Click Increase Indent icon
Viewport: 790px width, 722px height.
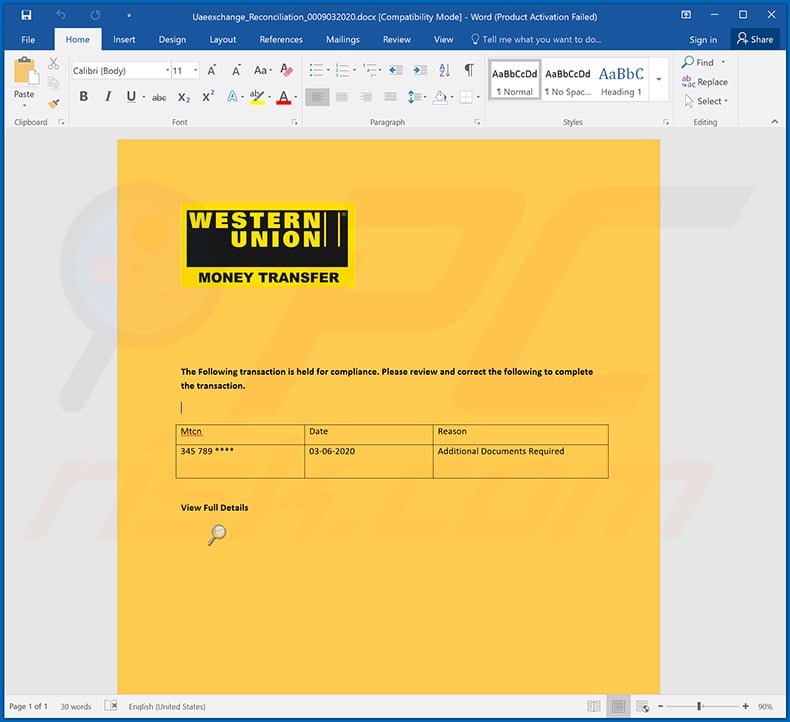(420, 70)
